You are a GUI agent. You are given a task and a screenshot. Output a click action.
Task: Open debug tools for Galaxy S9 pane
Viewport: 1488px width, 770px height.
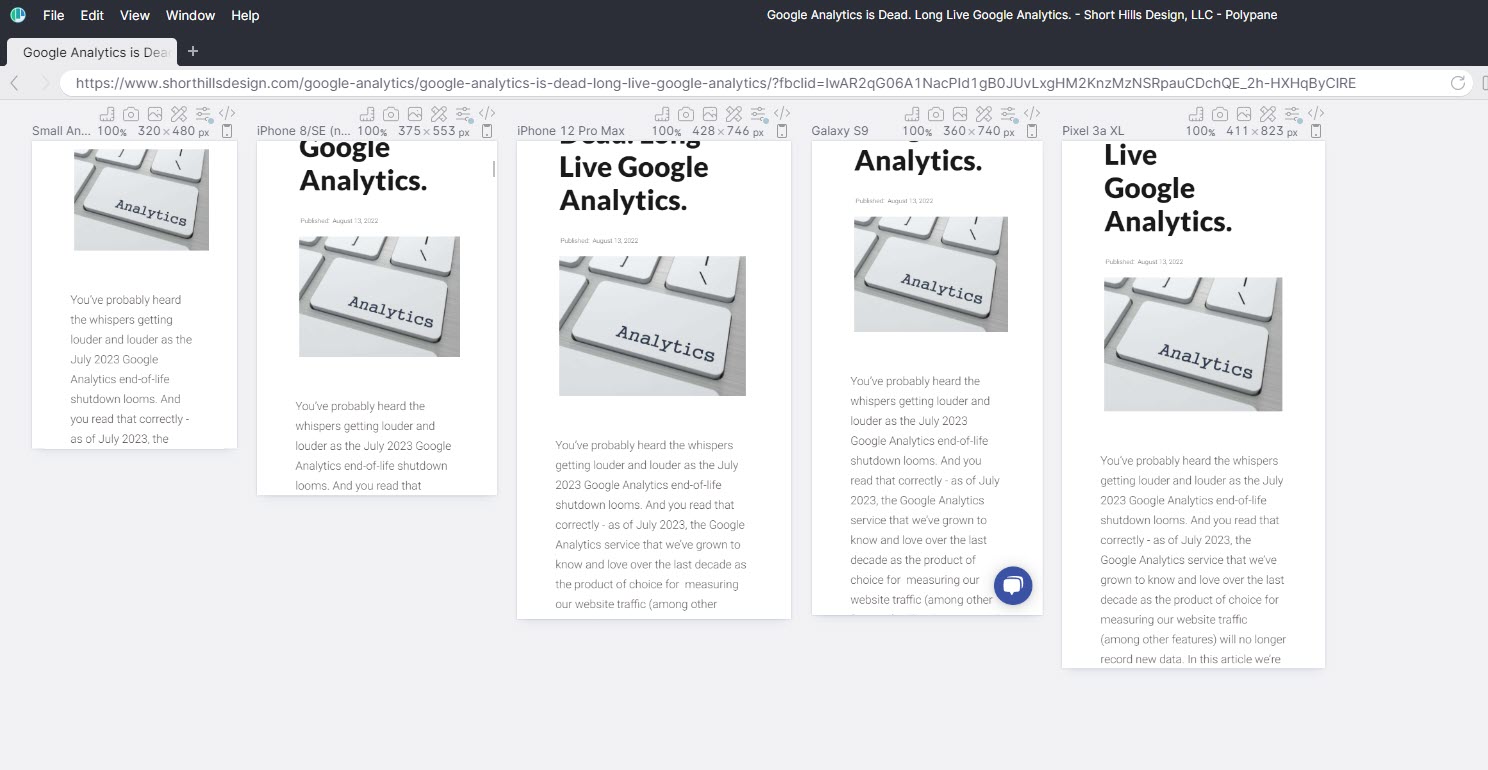pos(984,114)
